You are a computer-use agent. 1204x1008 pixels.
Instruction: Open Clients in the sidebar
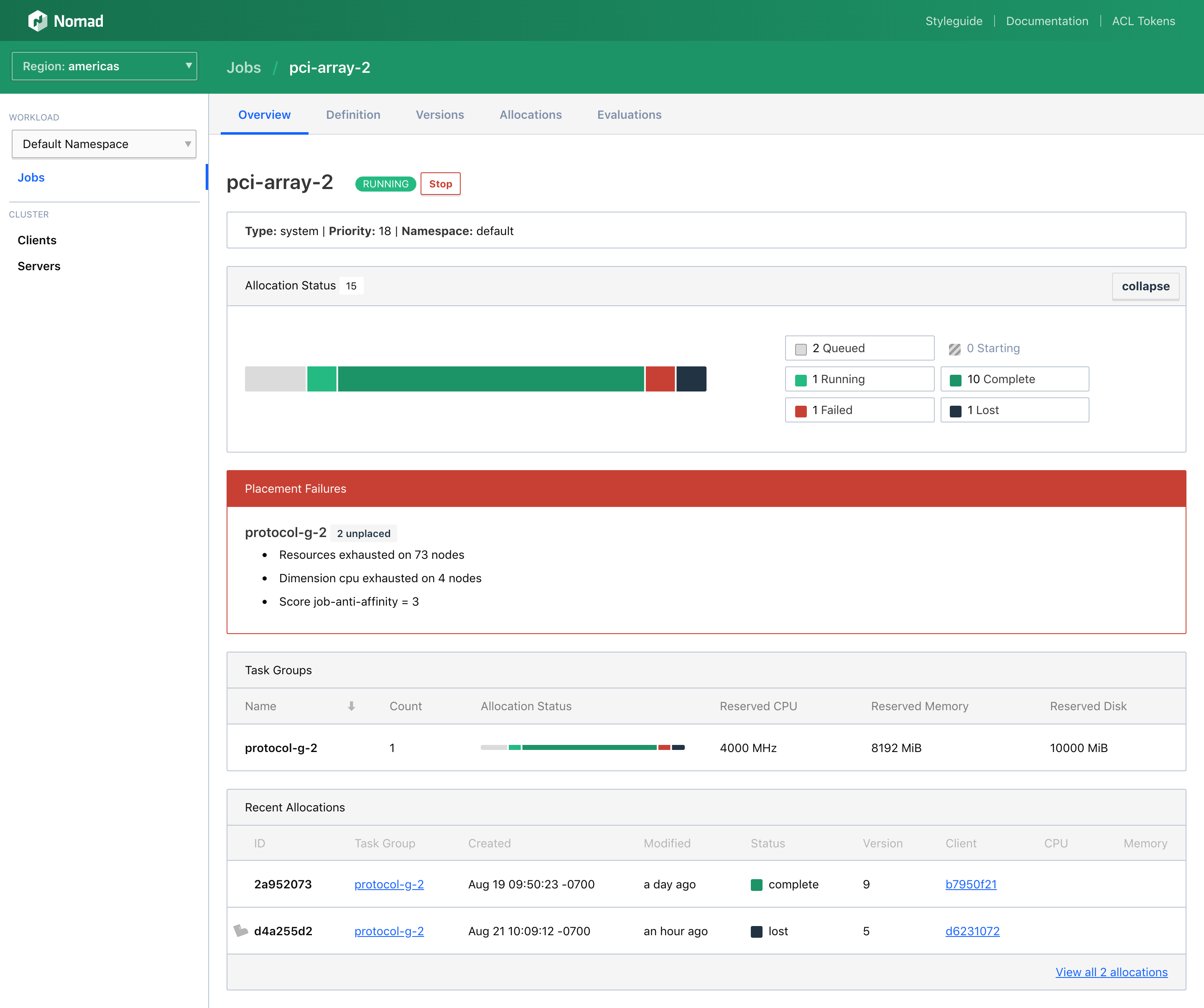tap(37, 240)
